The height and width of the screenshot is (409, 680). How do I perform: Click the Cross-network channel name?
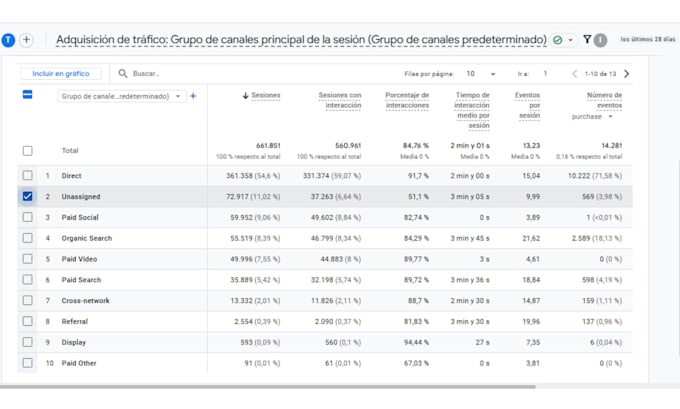(85, 301)
